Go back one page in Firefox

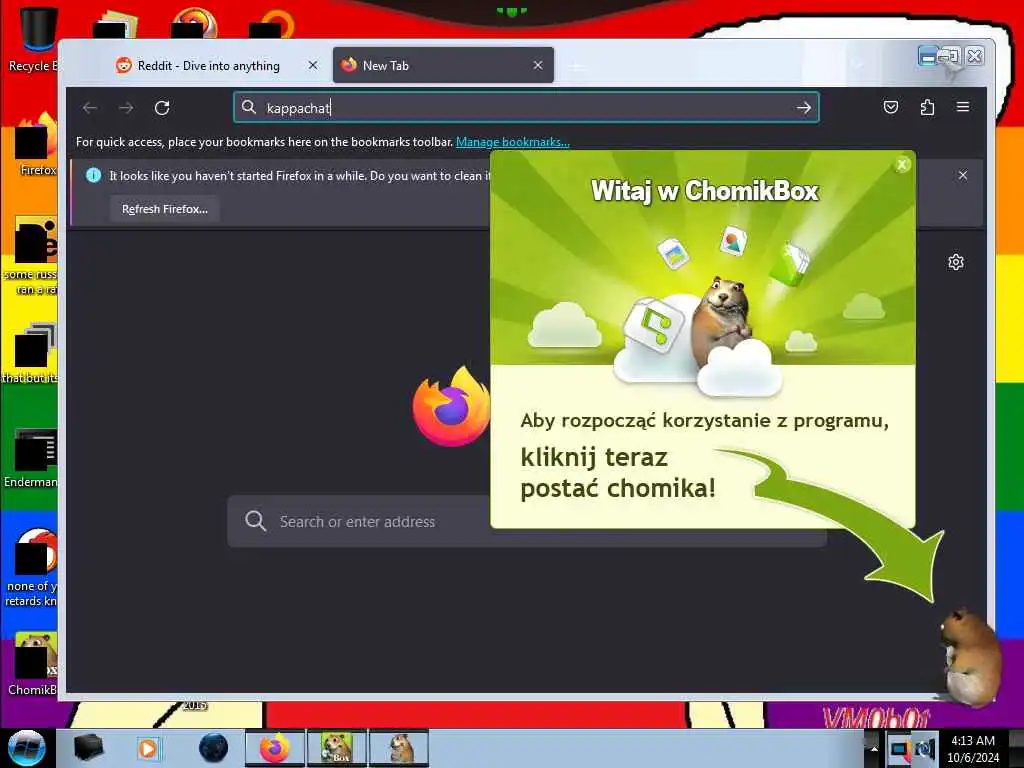(90, 108)
